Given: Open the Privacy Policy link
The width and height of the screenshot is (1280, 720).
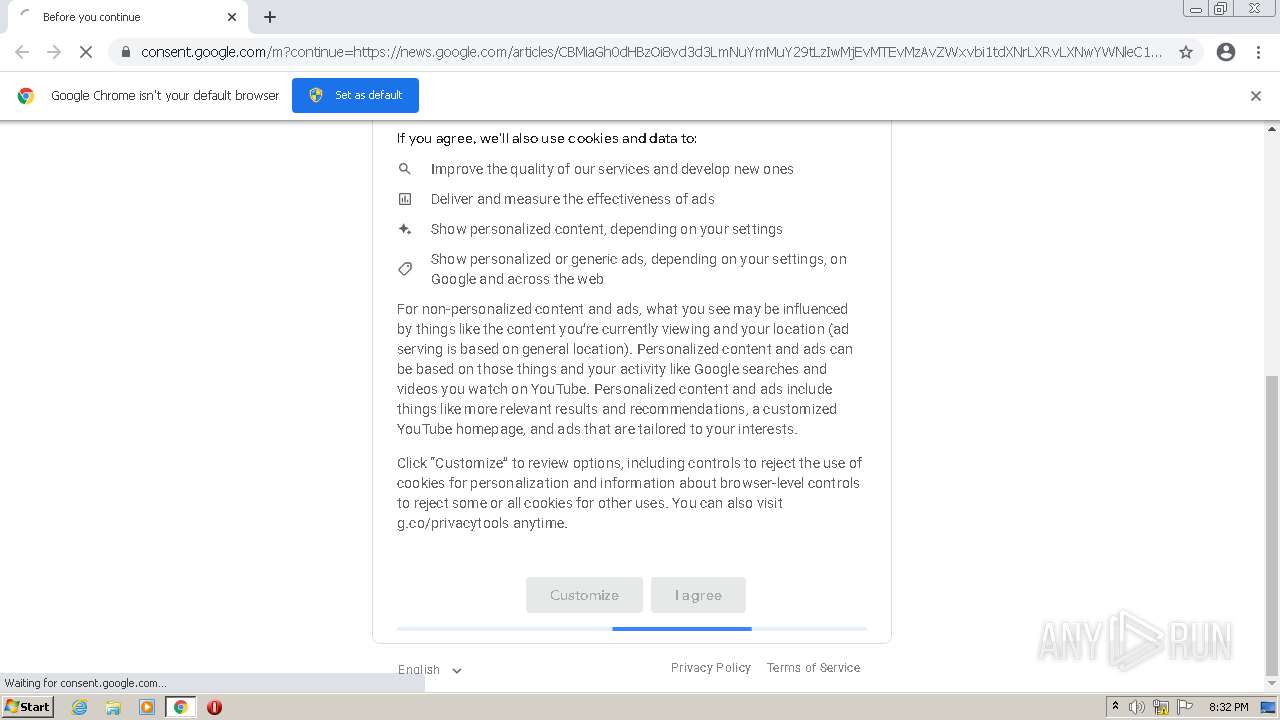Looking at the screenshot, I should coord(711,668).
